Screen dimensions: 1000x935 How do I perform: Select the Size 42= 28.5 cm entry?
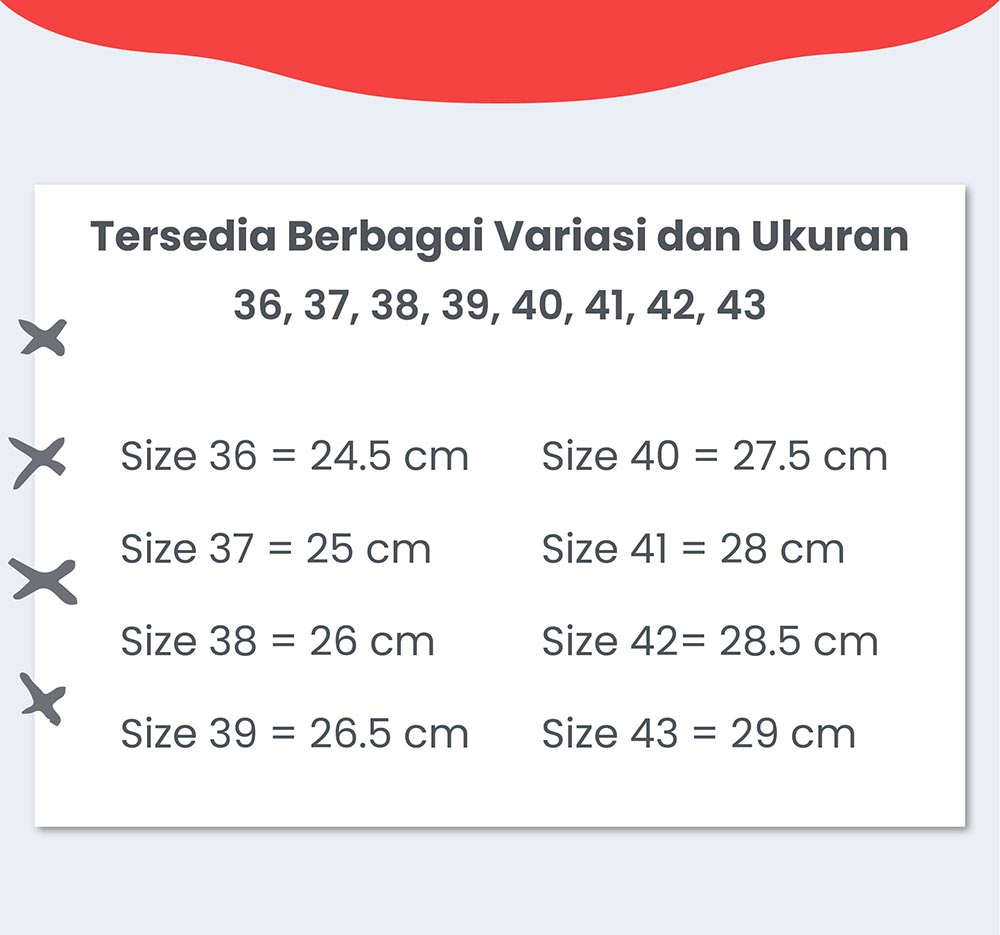[x=710, y=641]
